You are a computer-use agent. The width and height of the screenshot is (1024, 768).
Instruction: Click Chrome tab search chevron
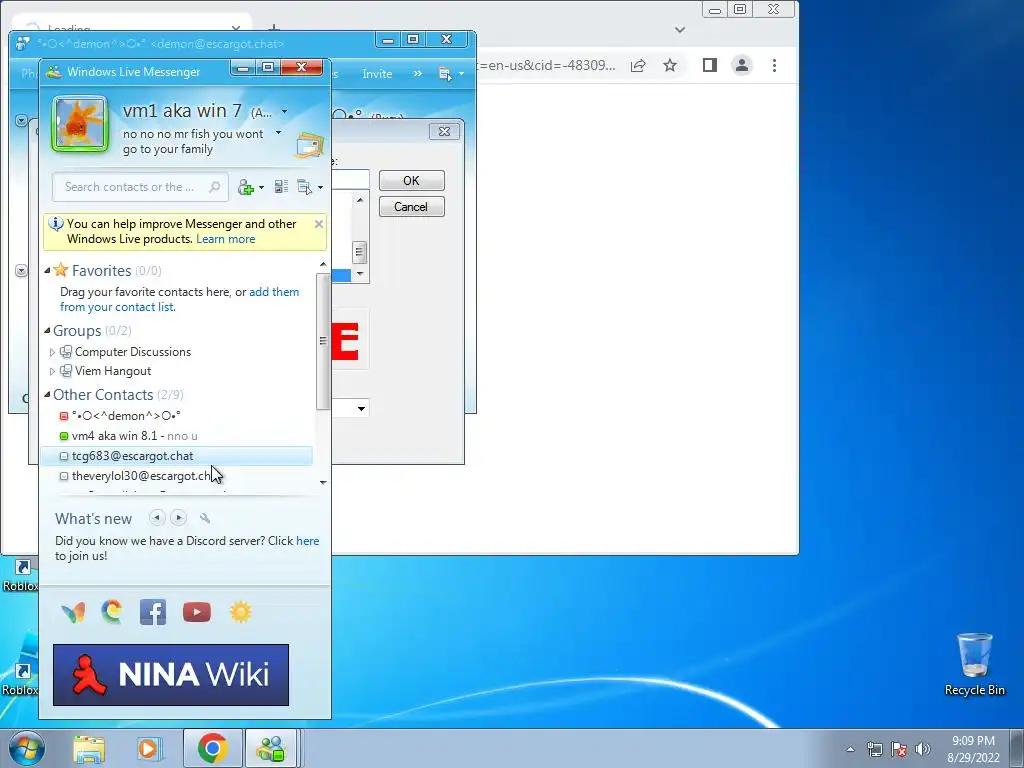tap(680, 29)
